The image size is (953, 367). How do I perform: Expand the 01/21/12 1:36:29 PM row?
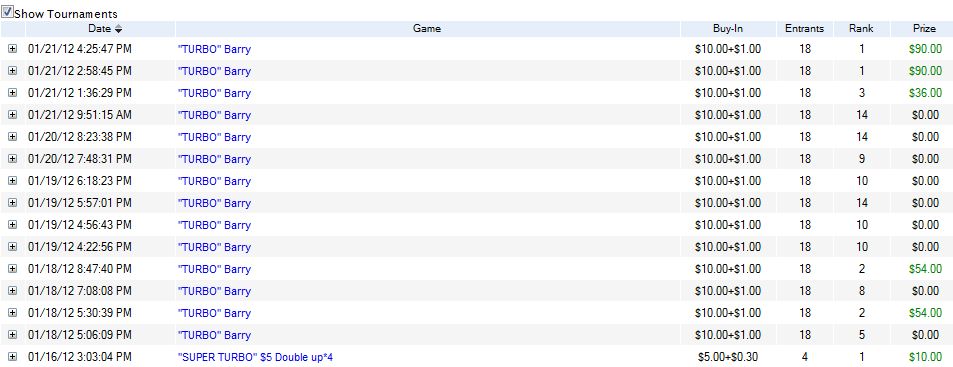pos(13,93)
